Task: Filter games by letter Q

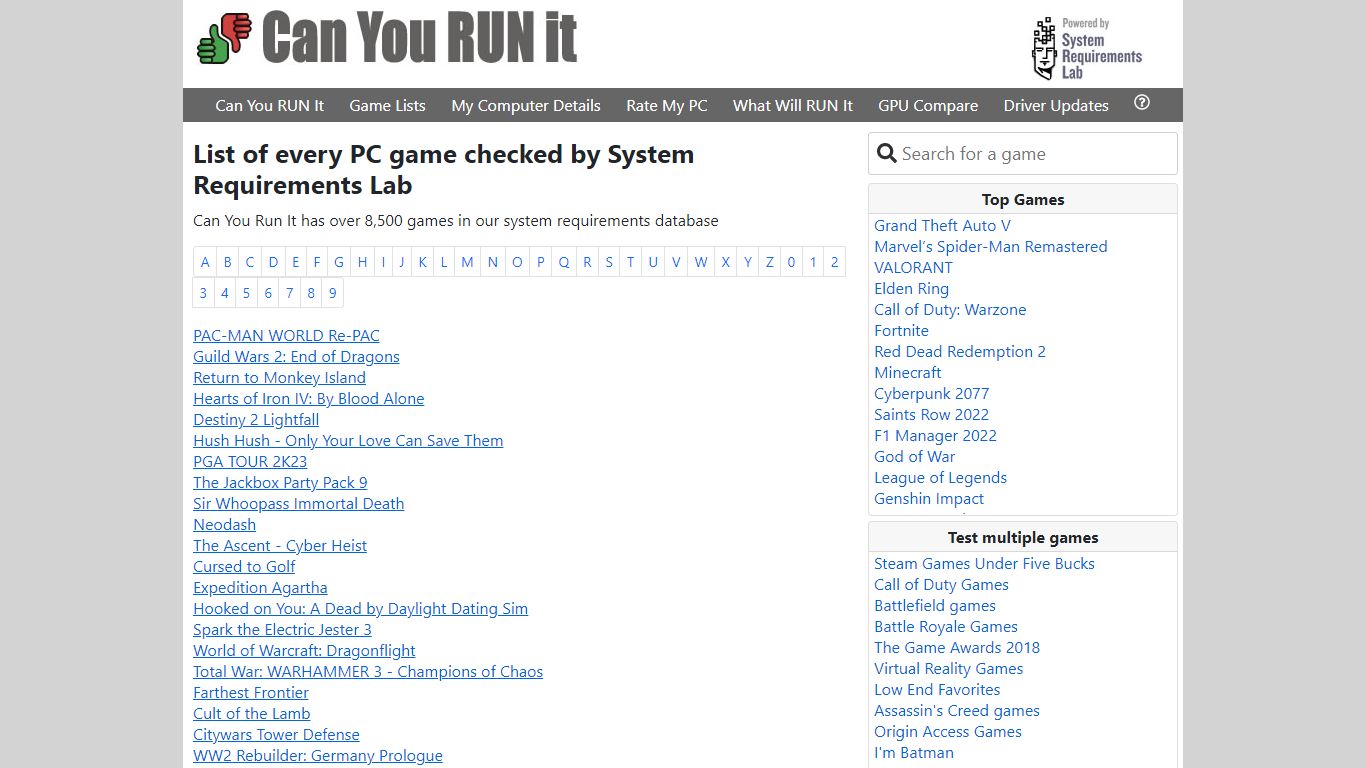Action: point(564,262)
